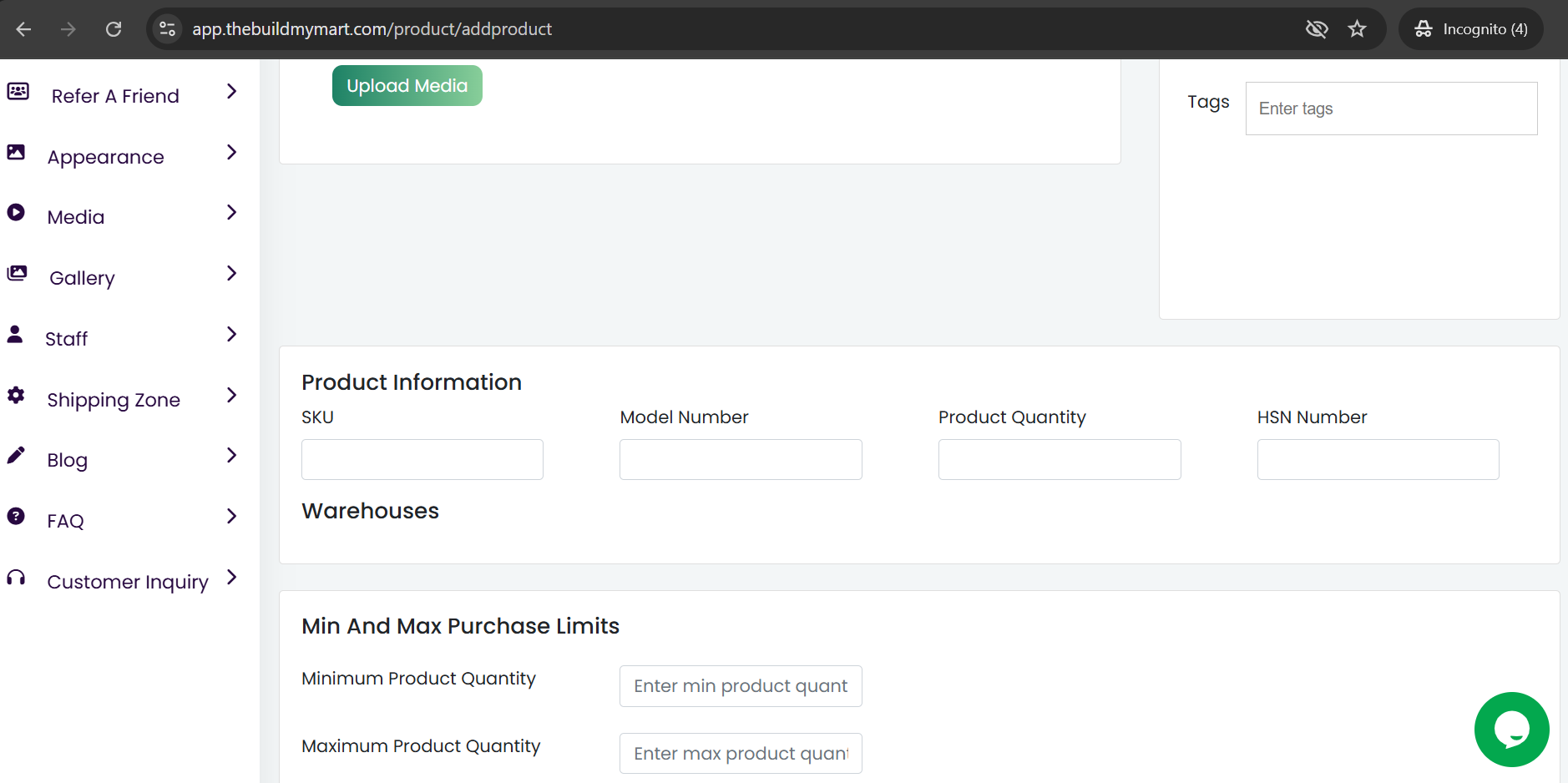This screenshot has height=783, width=1568.
Task: Open the Blog sidebar item
Action: (x=68, y=460)
